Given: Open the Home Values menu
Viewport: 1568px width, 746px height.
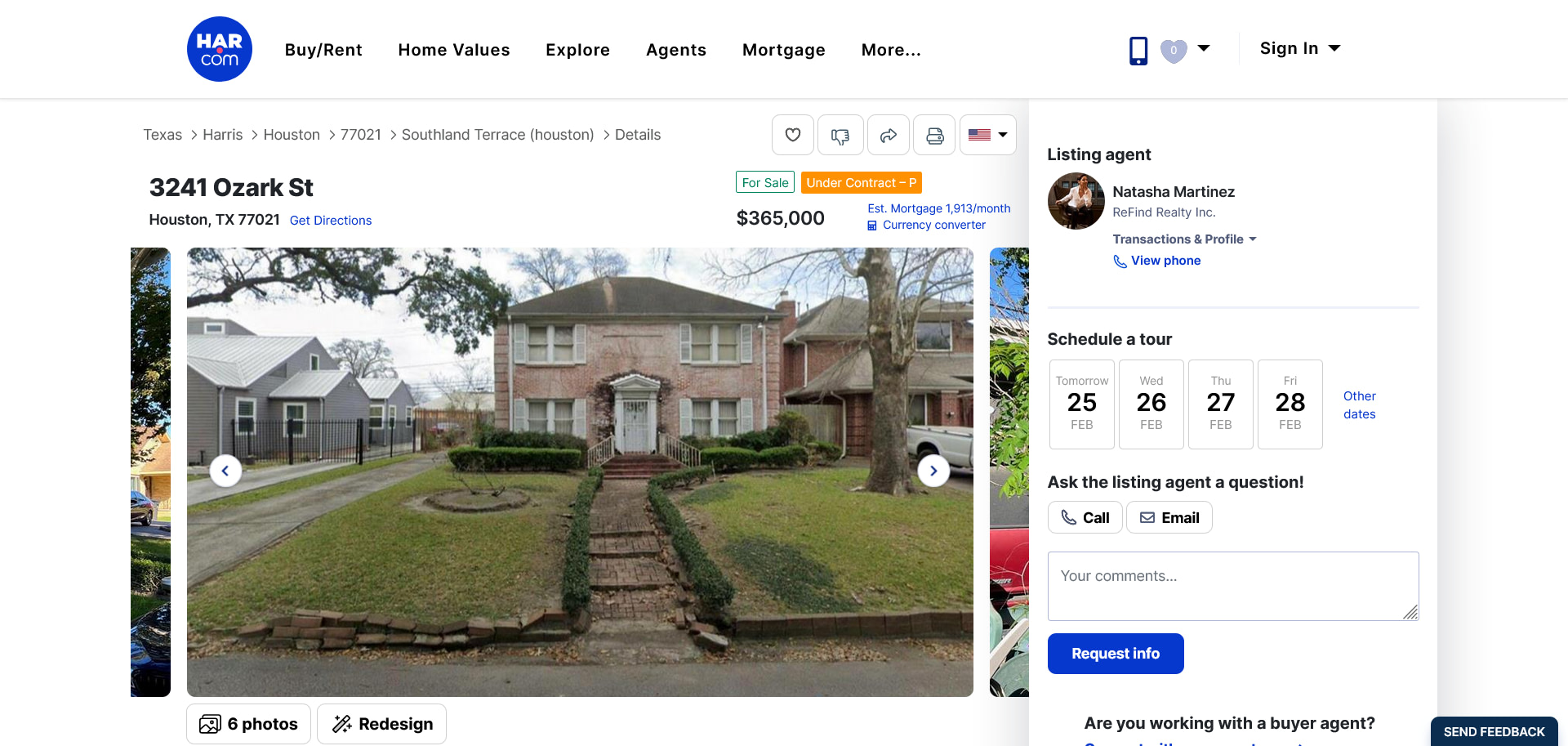Looking at the screenshot, I should (454, 50).
